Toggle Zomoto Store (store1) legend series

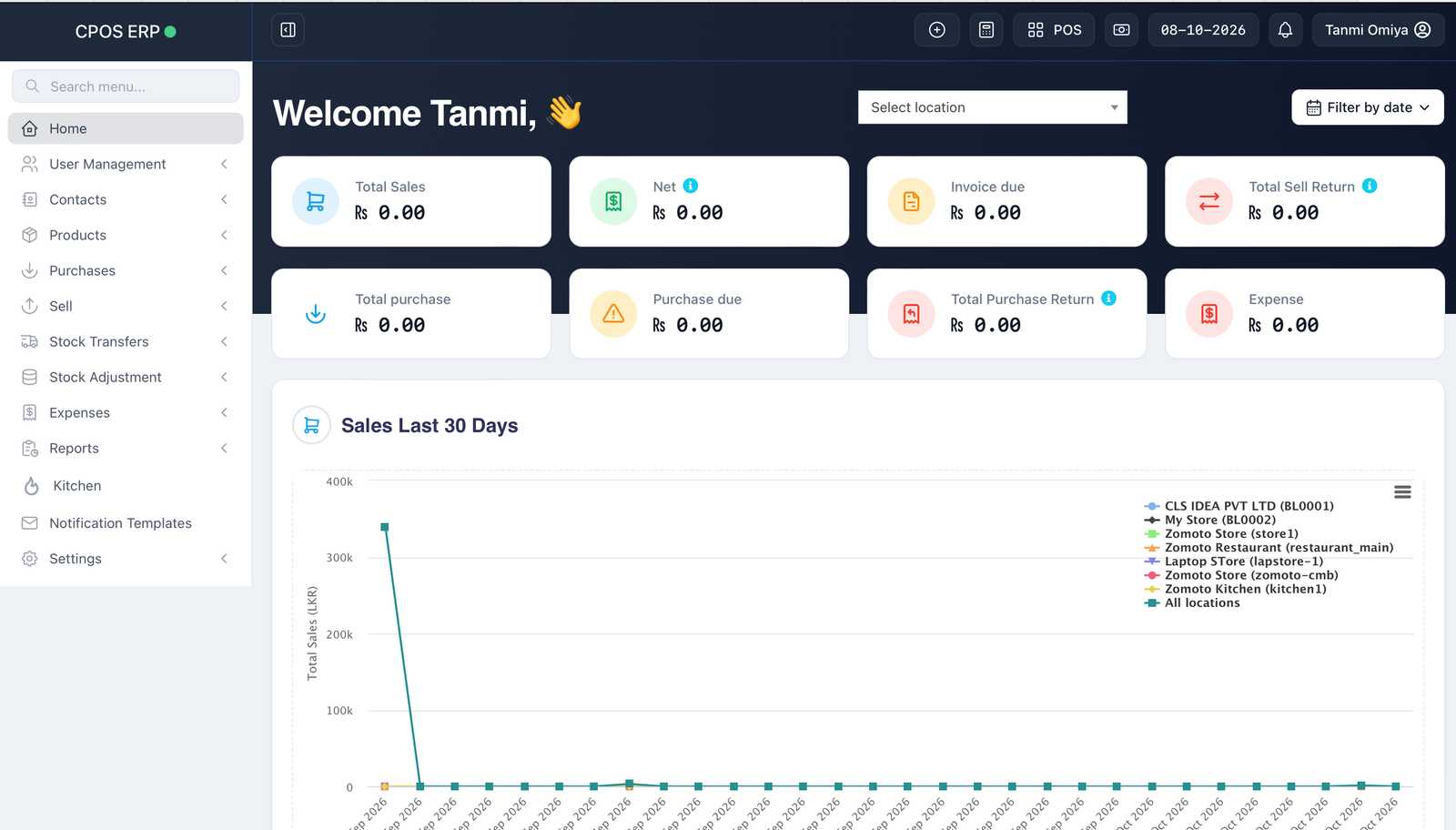pos(1221,533)
